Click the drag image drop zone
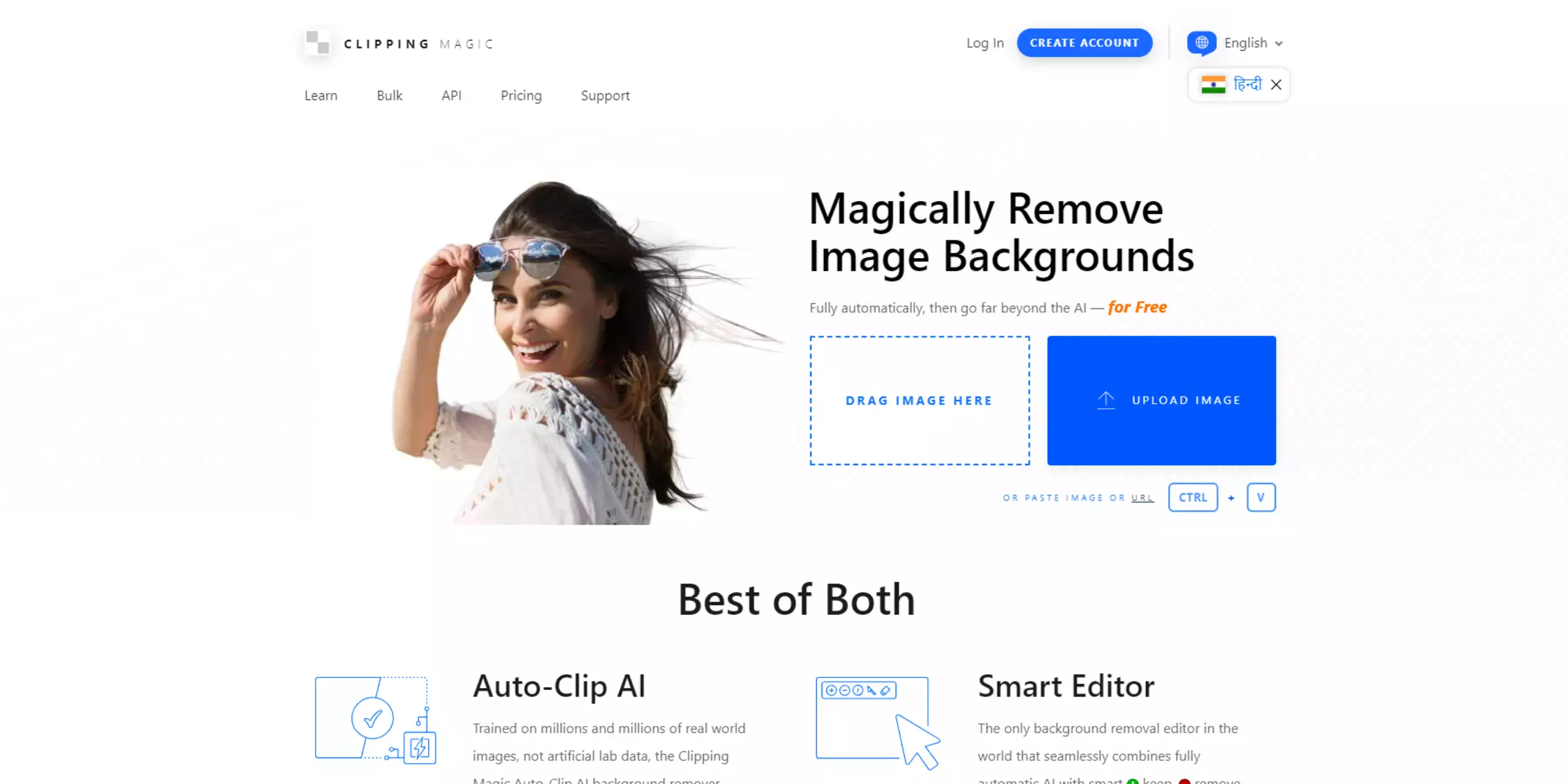The image size is (1568, 784). 919,400
